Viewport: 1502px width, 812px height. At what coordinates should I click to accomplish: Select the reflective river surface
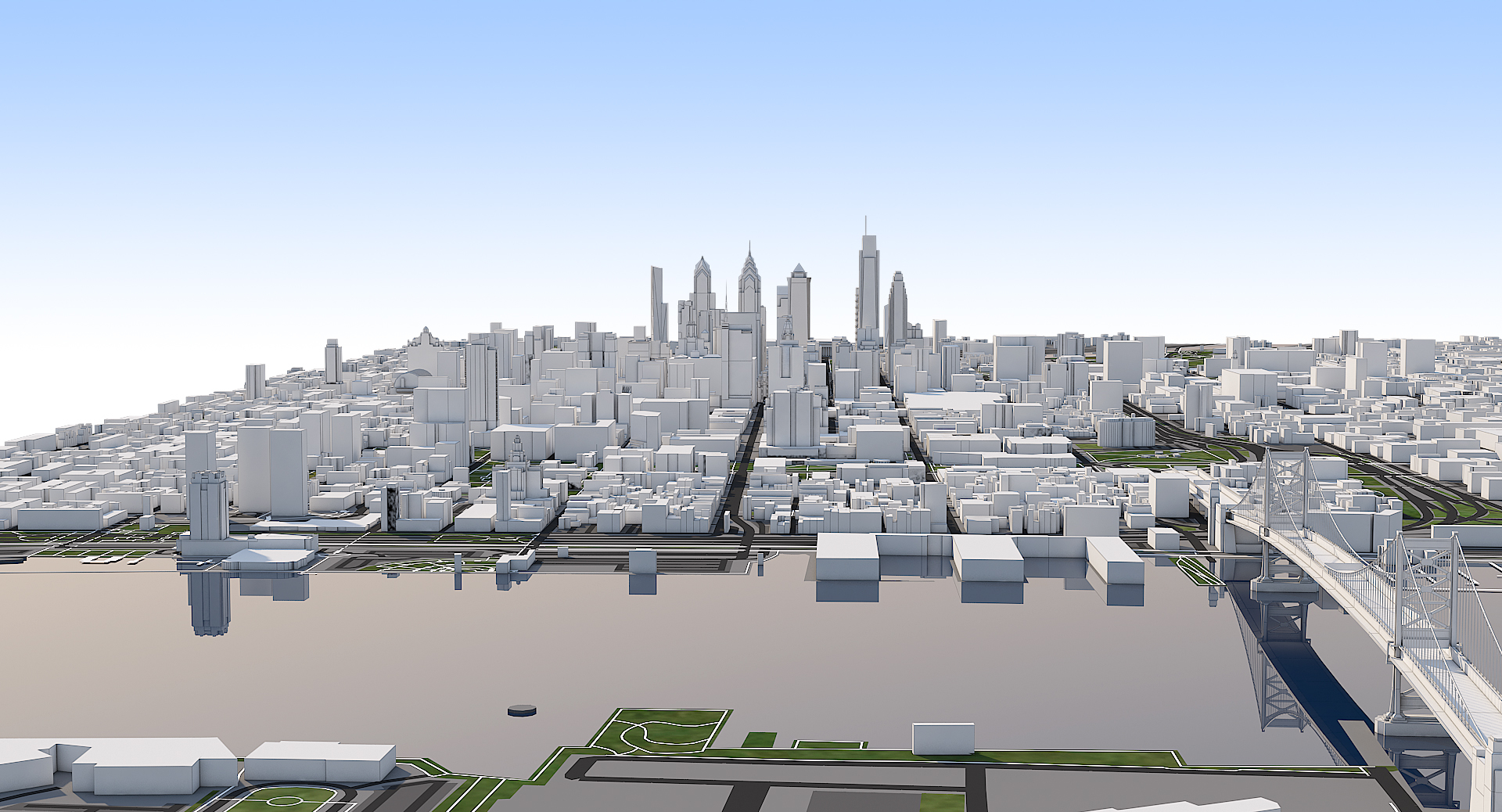[704, 649]
